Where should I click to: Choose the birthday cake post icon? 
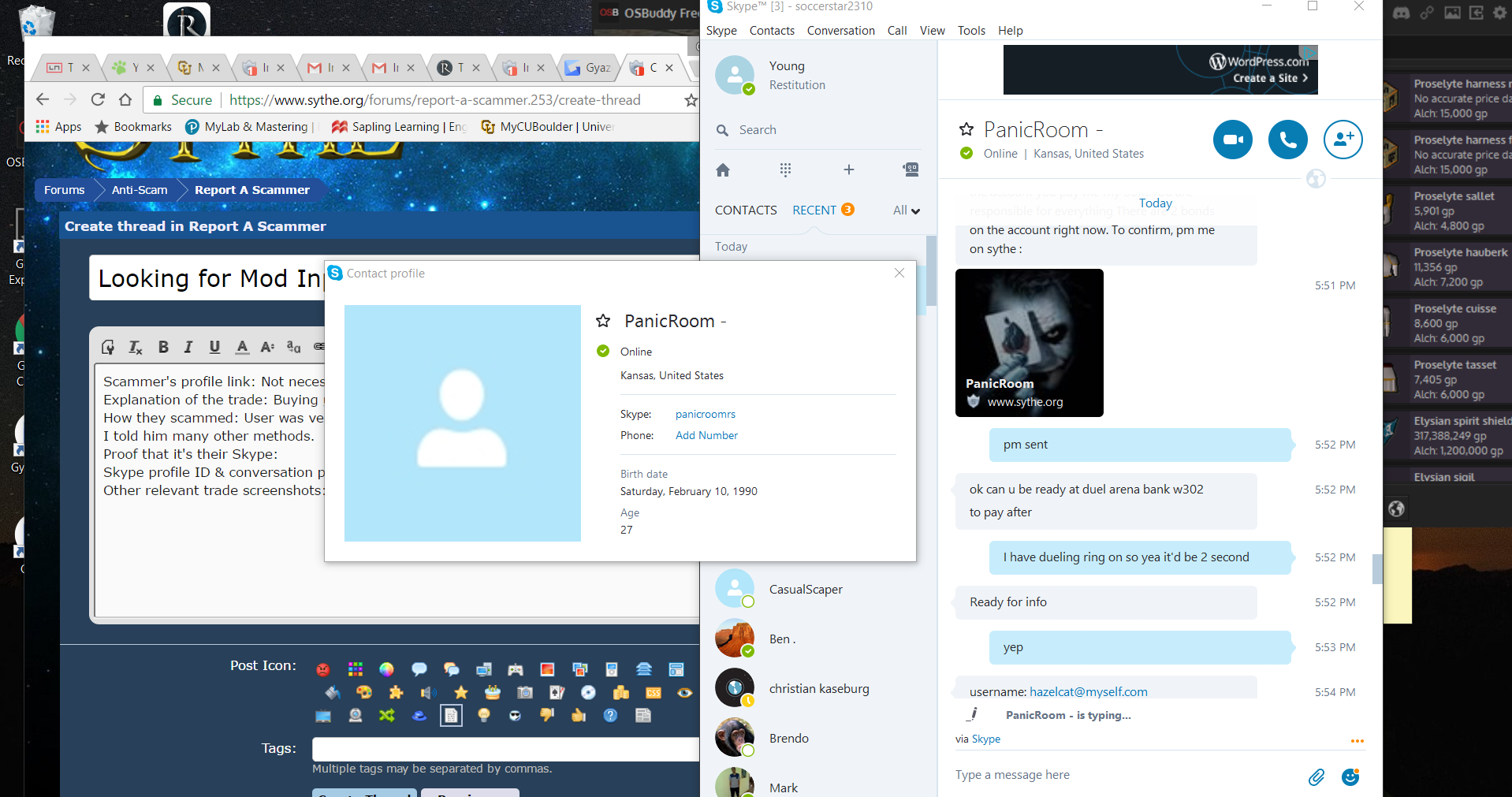tap(493, 692)
